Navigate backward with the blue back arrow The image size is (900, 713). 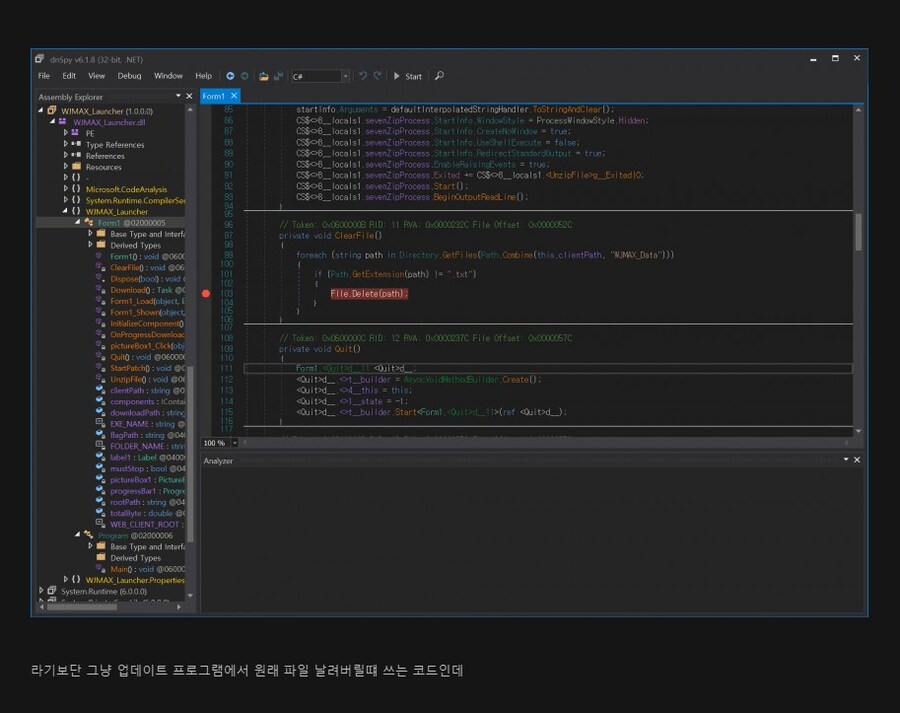click(230, 76)
